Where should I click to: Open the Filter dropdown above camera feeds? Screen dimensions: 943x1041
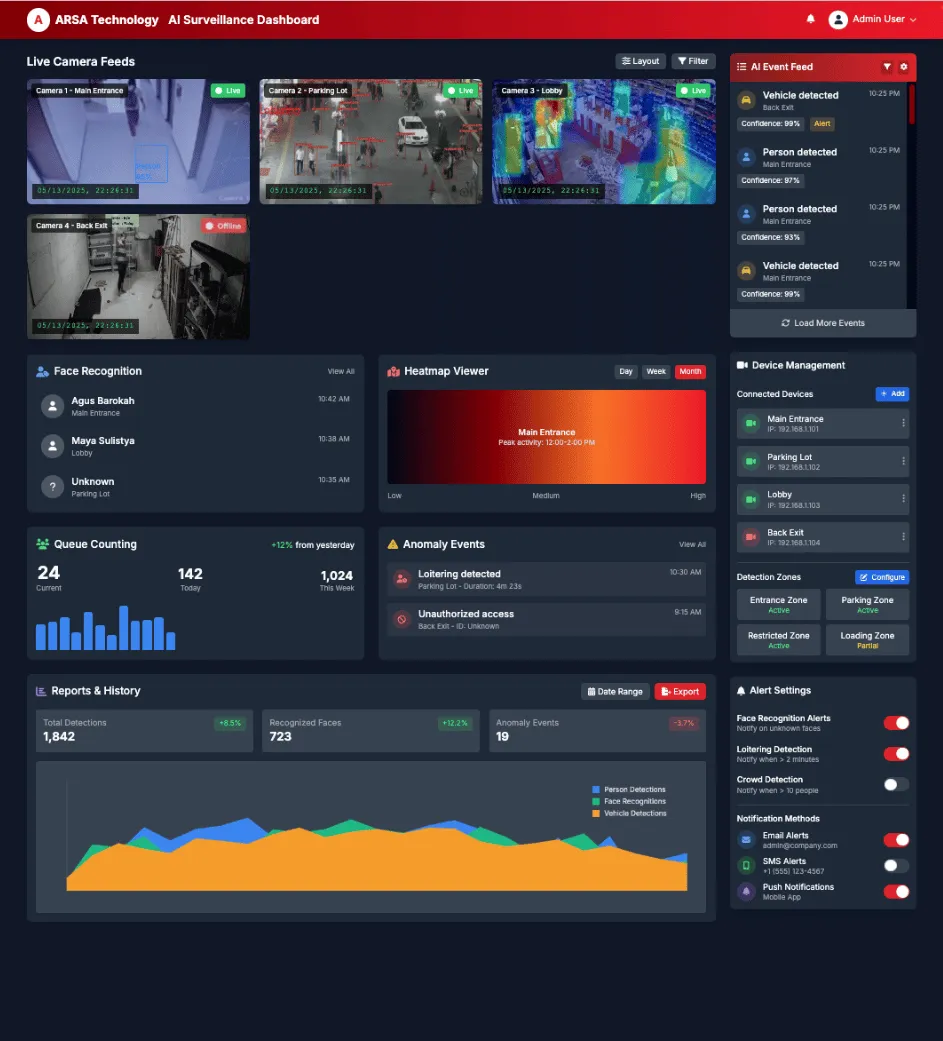[x=693, y=60]
